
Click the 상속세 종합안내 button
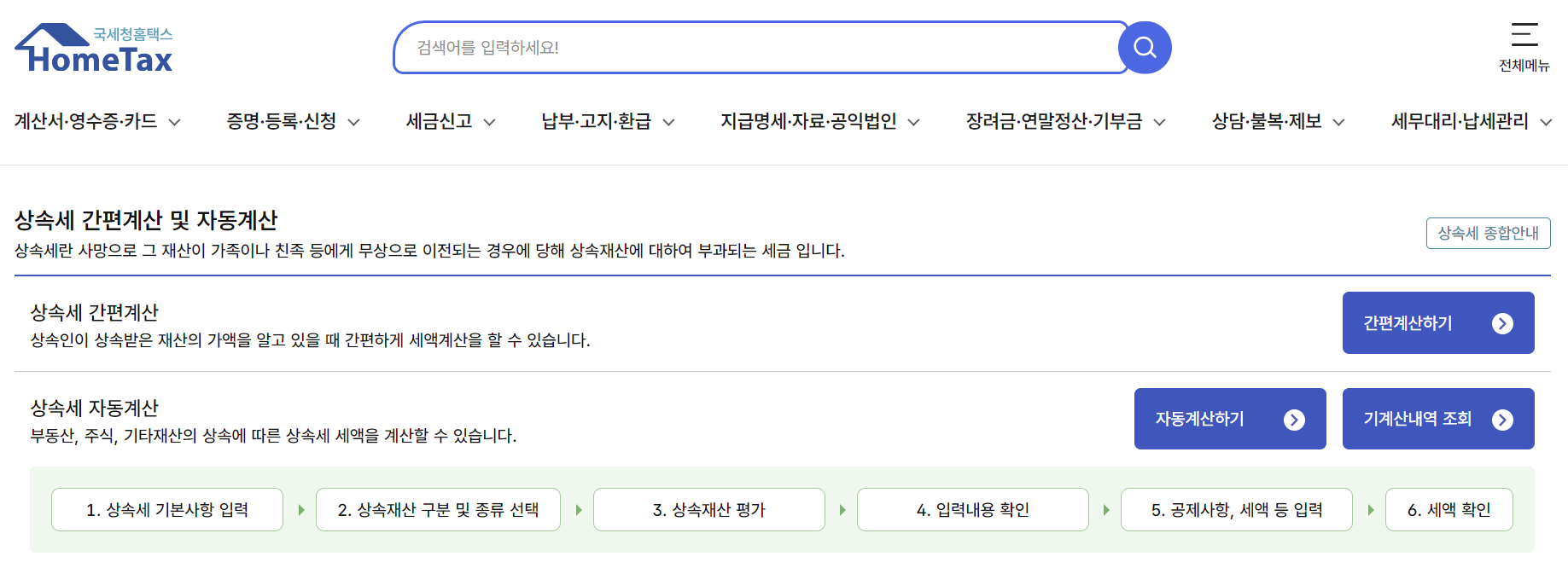[1488, 233]
